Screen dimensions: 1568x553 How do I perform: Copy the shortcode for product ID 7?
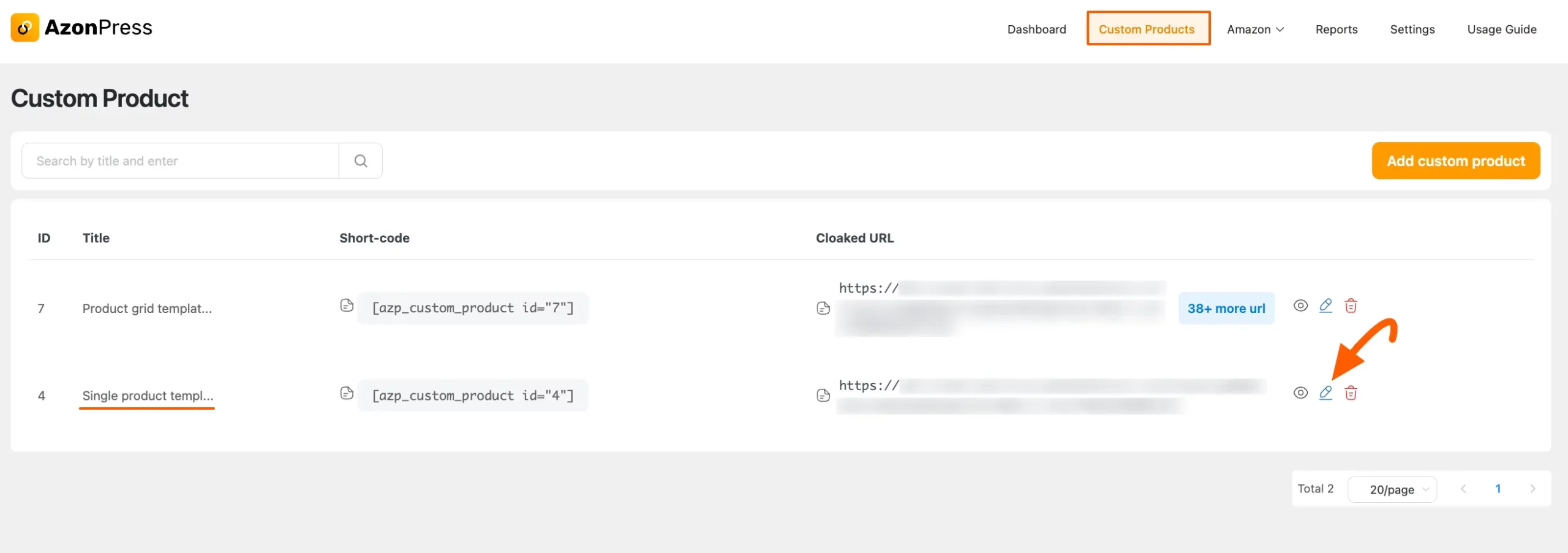[347, 306]
